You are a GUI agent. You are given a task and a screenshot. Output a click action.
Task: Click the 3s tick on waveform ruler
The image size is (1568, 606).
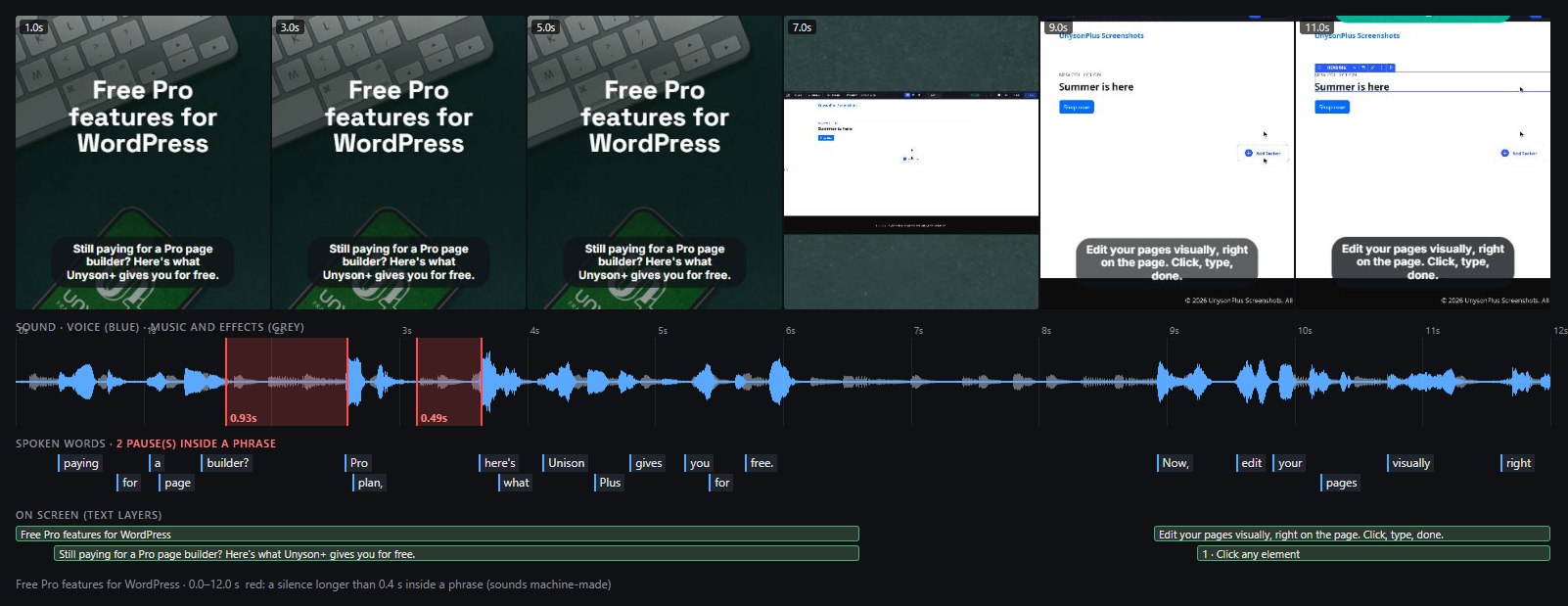pyautogui.click(x=406, y=331)
